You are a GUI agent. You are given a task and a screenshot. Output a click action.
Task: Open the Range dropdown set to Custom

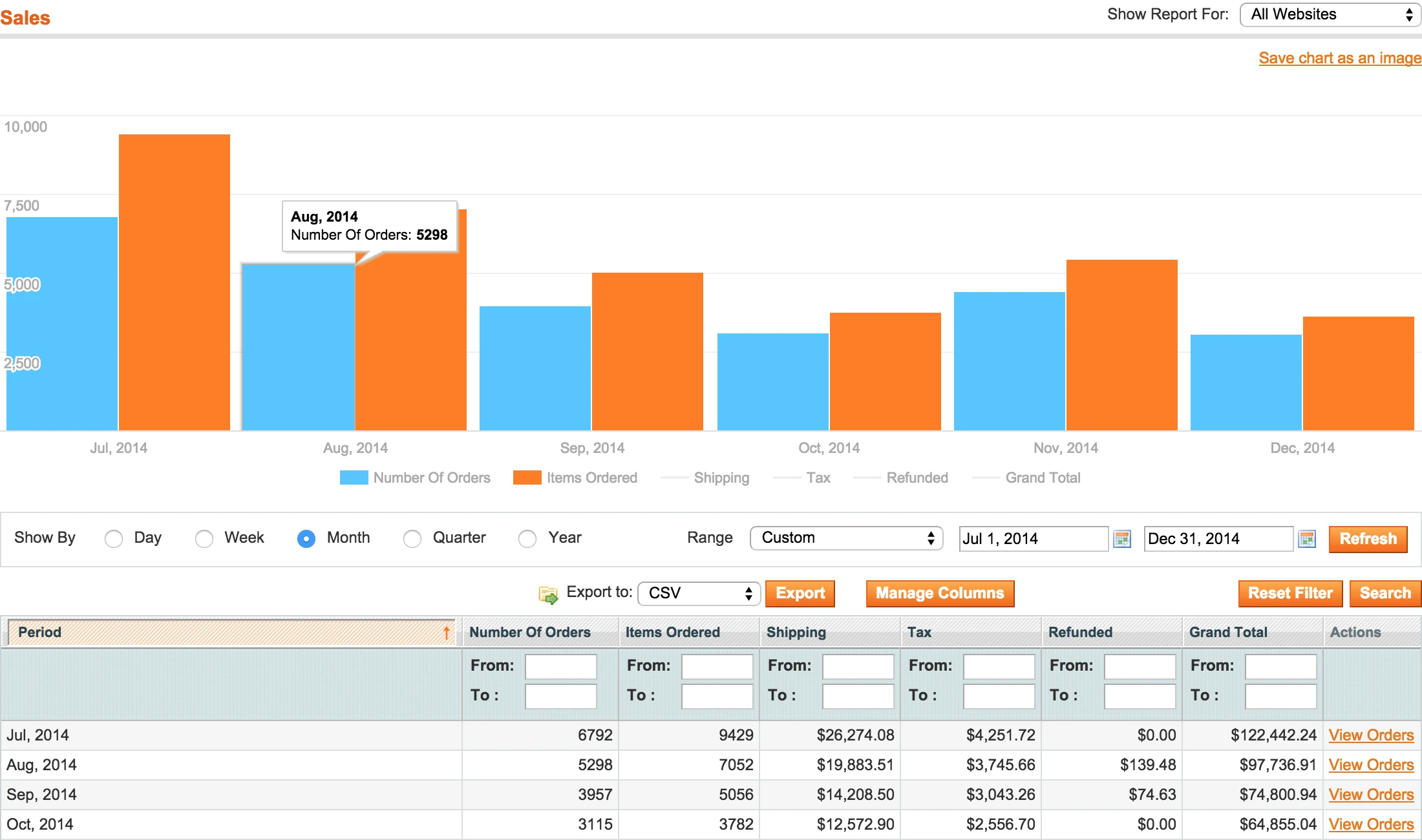point(845,538)
